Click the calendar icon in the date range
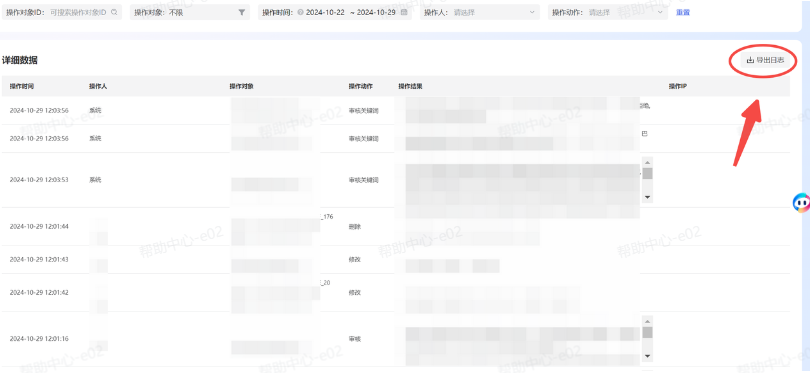Viewport: 810px width, 373px height. pos(404,12)
